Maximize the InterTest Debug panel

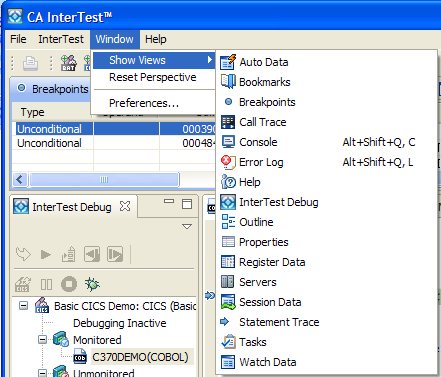pyautogui.click(x=187, y=204)
